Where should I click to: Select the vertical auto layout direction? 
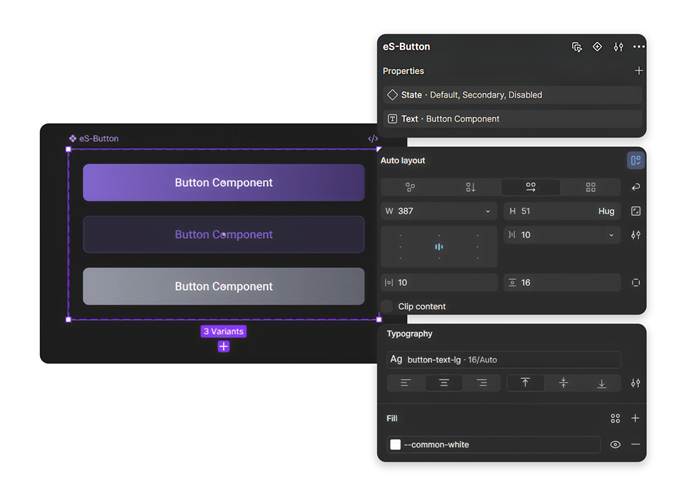pyautogui.click(x=470, y=187)
